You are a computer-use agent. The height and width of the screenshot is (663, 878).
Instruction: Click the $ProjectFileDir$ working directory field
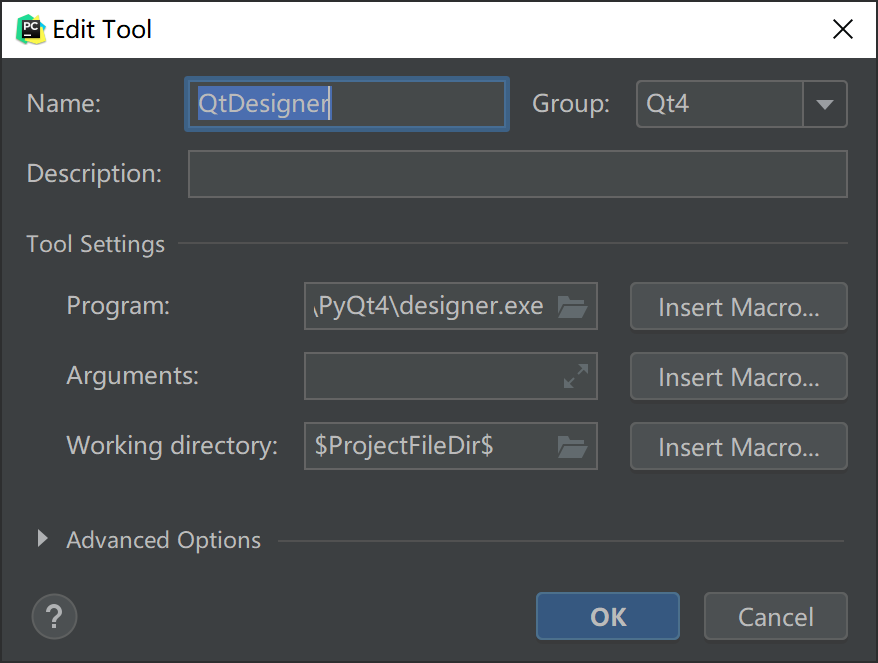point(430,447)
